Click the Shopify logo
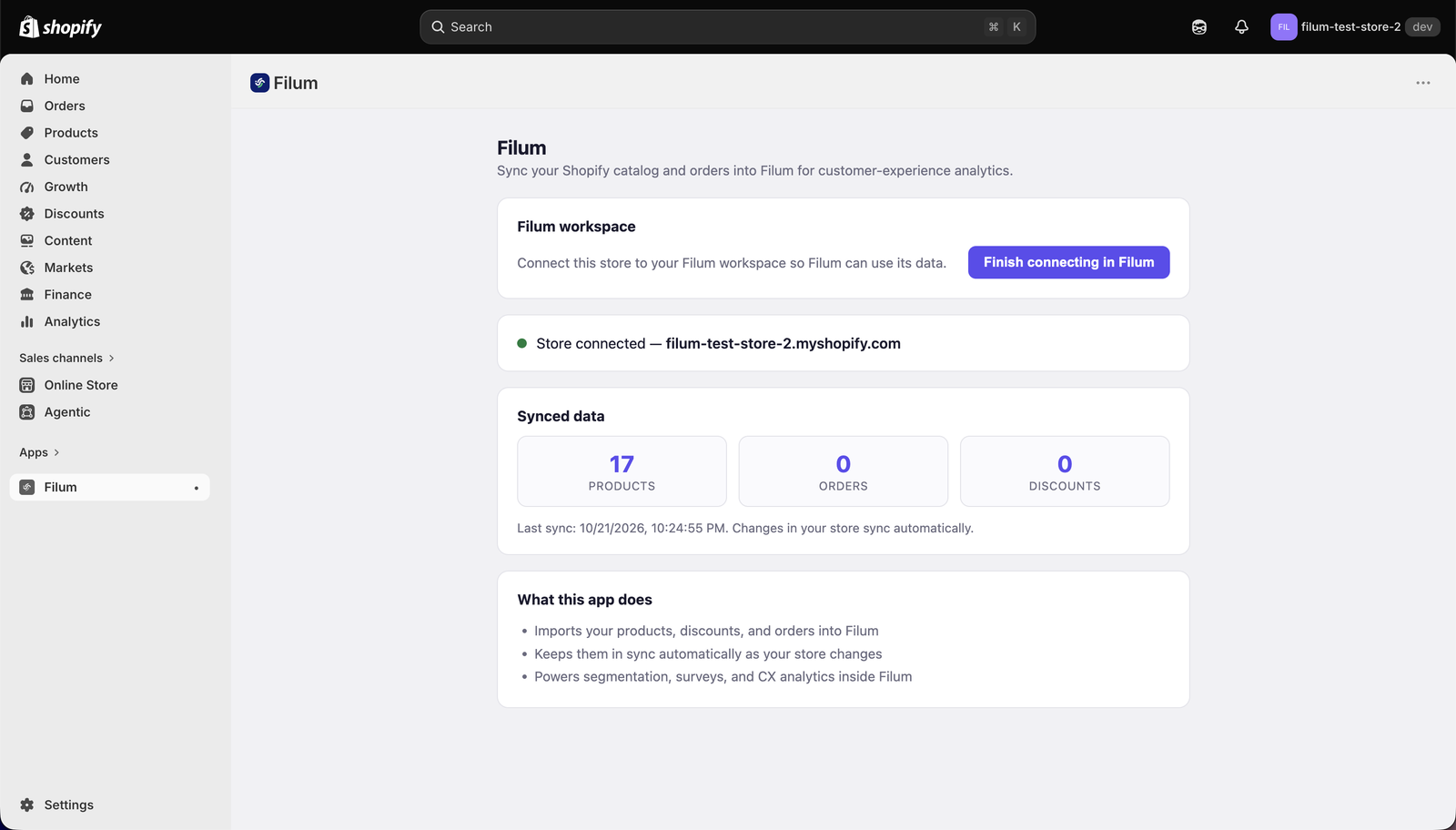 pos(60,27)
